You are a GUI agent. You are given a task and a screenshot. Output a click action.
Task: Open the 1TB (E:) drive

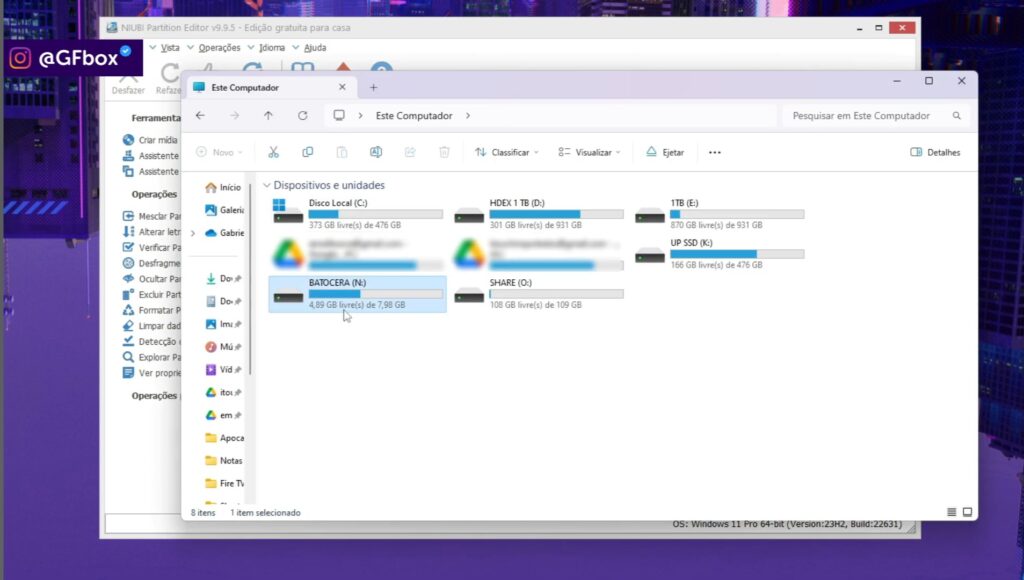719,214
